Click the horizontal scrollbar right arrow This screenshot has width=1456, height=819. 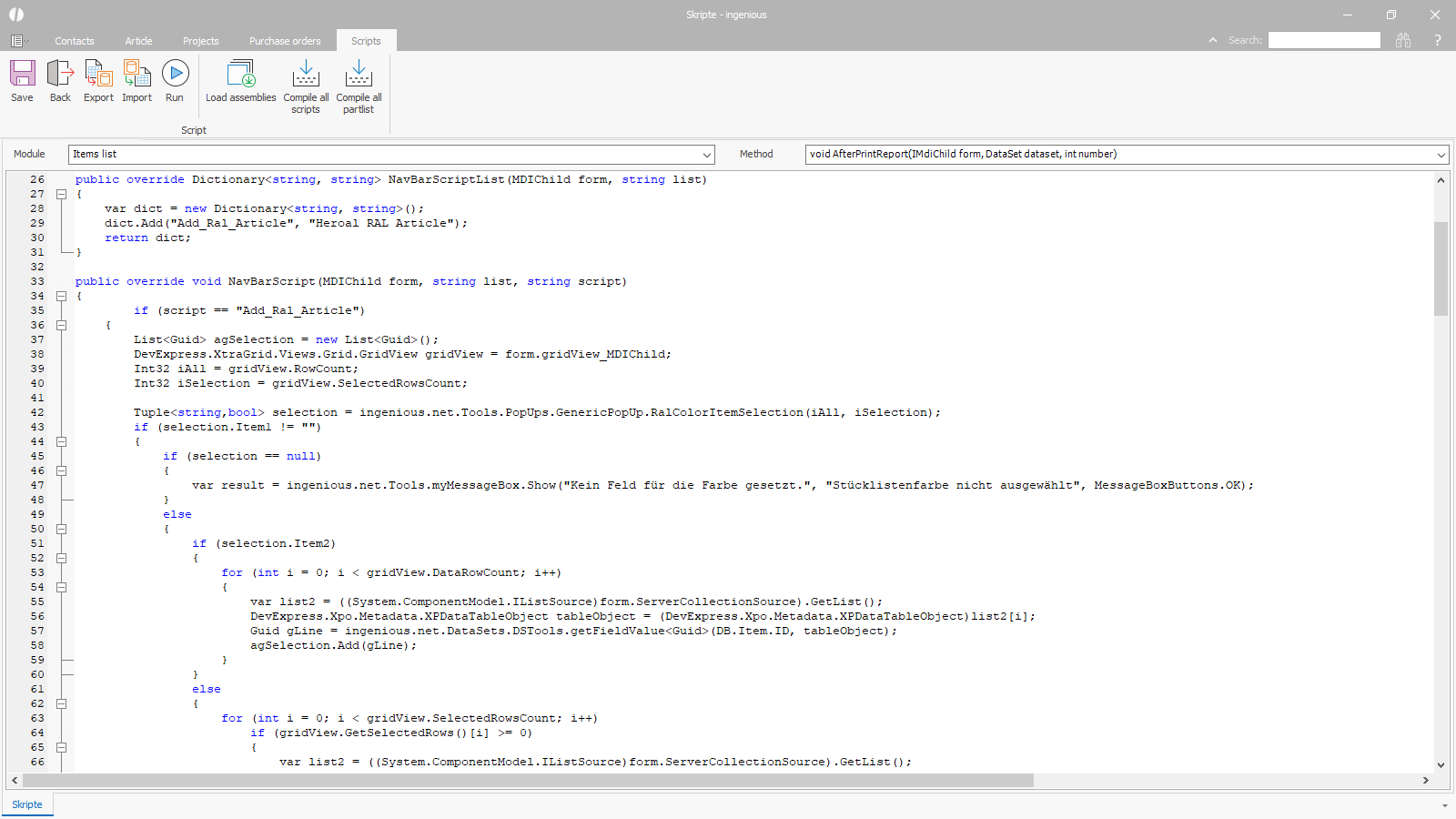pos(1425,781)
